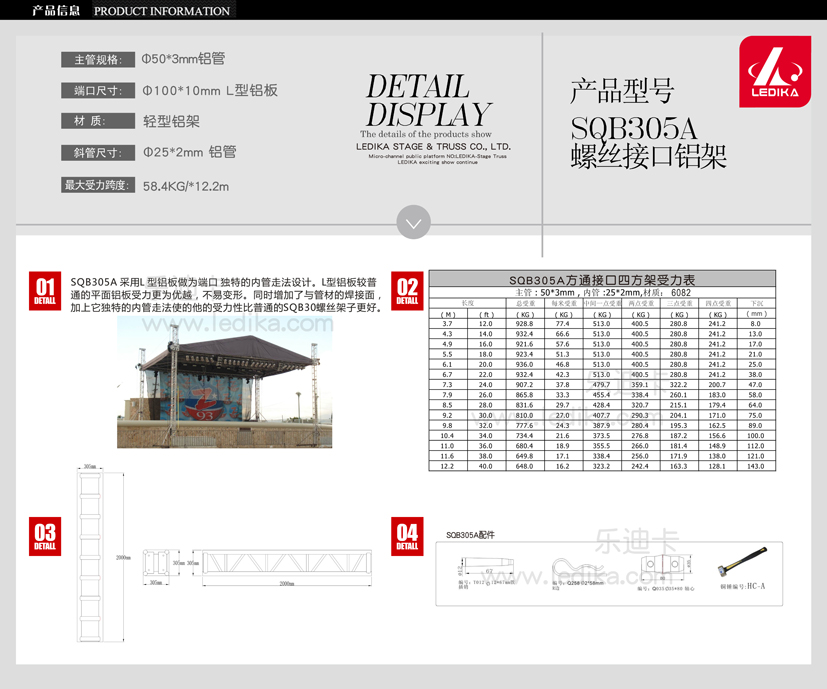
Task: Select table cell 163.3
Action: [x=678, y=466]
